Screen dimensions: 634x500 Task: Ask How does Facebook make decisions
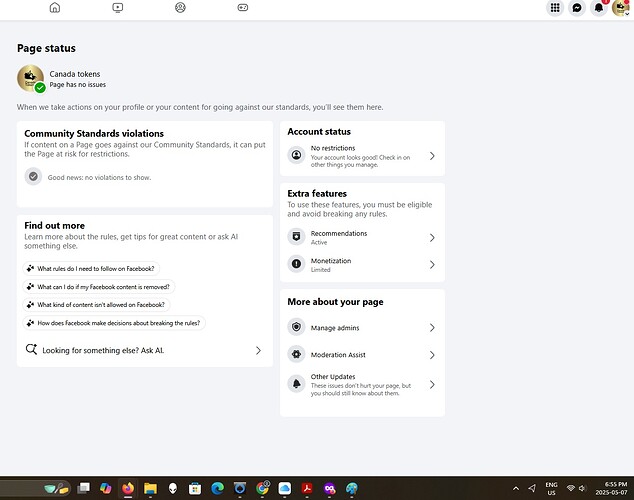[x=114, y=323]
